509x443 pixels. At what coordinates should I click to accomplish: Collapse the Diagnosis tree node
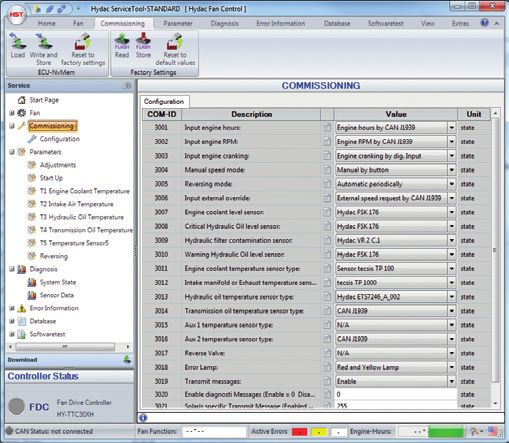point(12,269)
